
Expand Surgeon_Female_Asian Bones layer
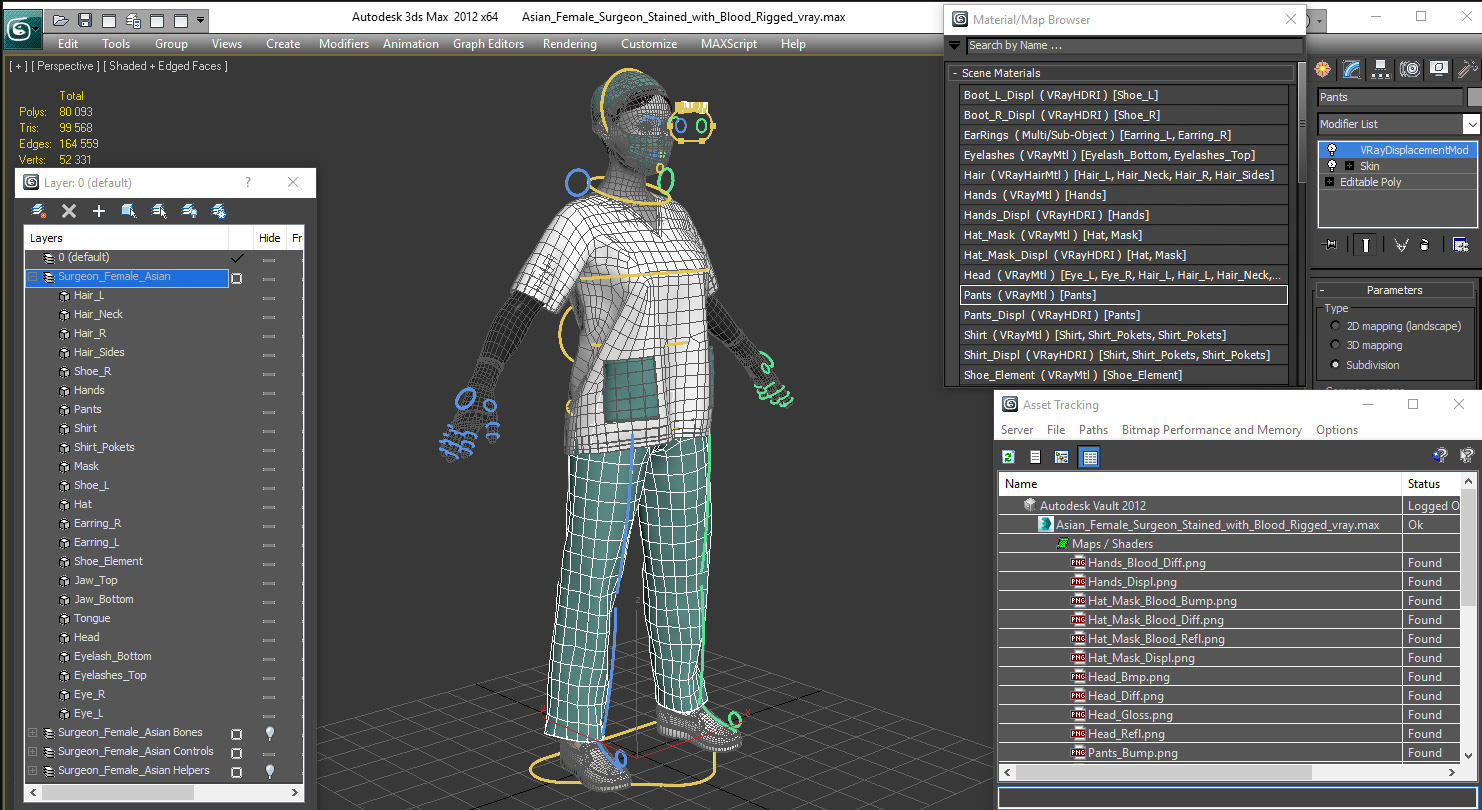pos(32,732)
